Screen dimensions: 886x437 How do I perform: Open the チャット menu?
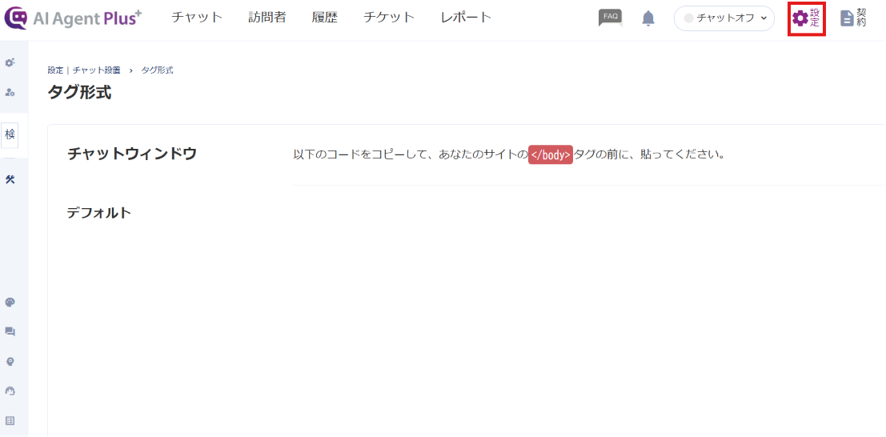click(197, 18)
